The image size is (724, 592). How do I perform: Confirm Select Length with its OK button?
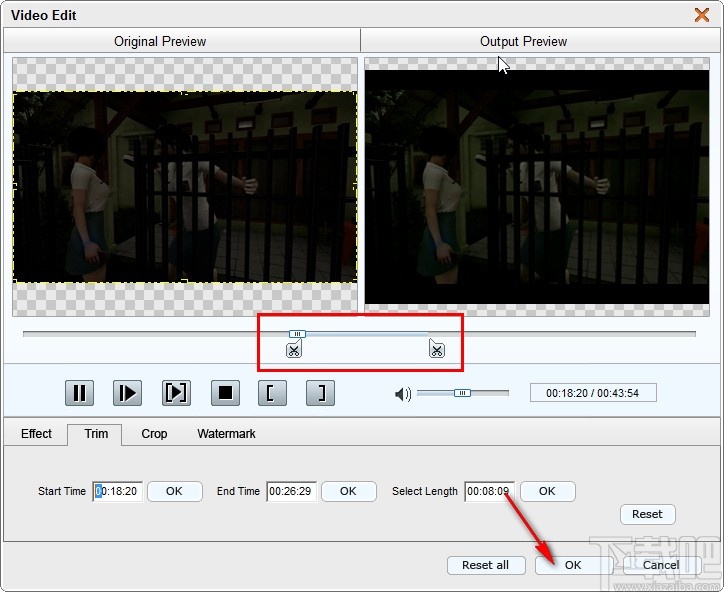pos(548,491)
